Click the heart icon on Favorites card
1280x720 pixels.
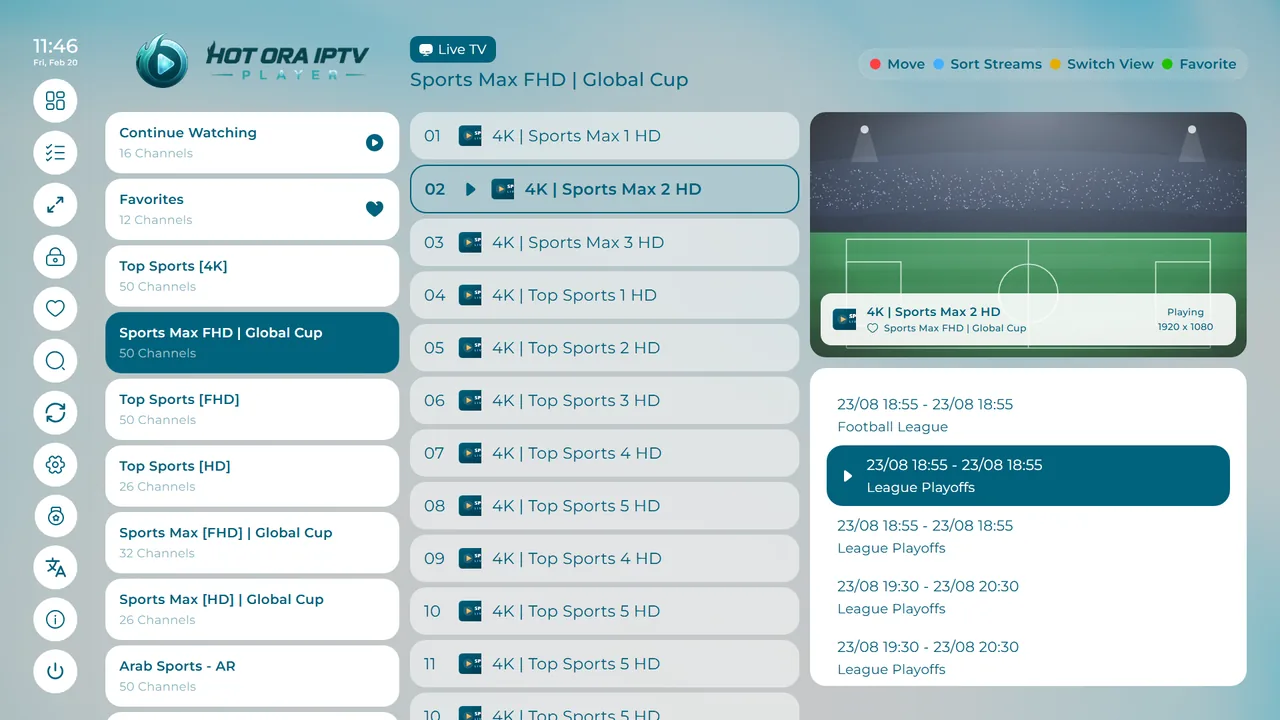pos(374,209)
